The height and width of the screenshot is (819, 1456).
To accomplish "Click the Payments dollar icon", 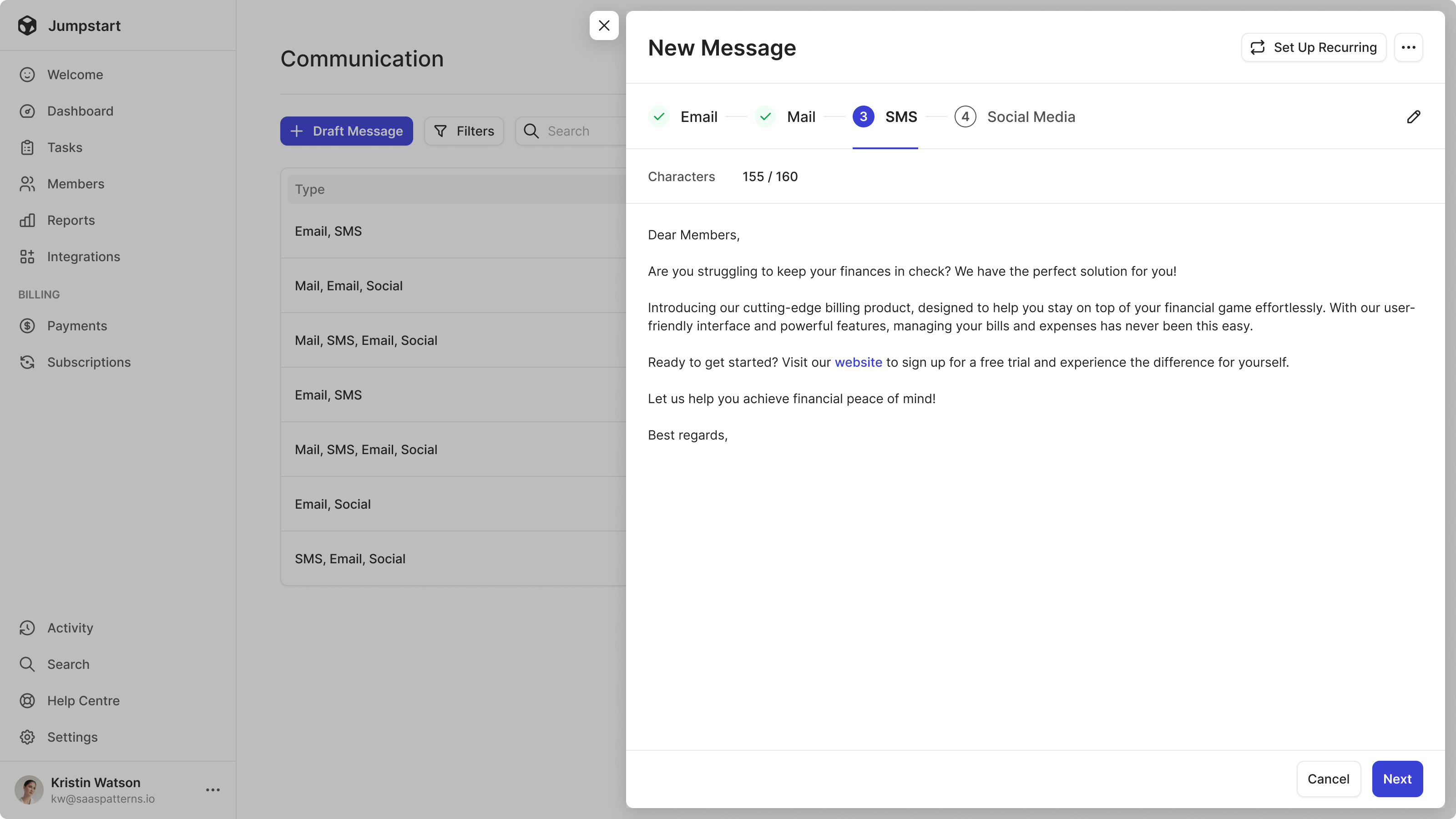I will [27, 326].
